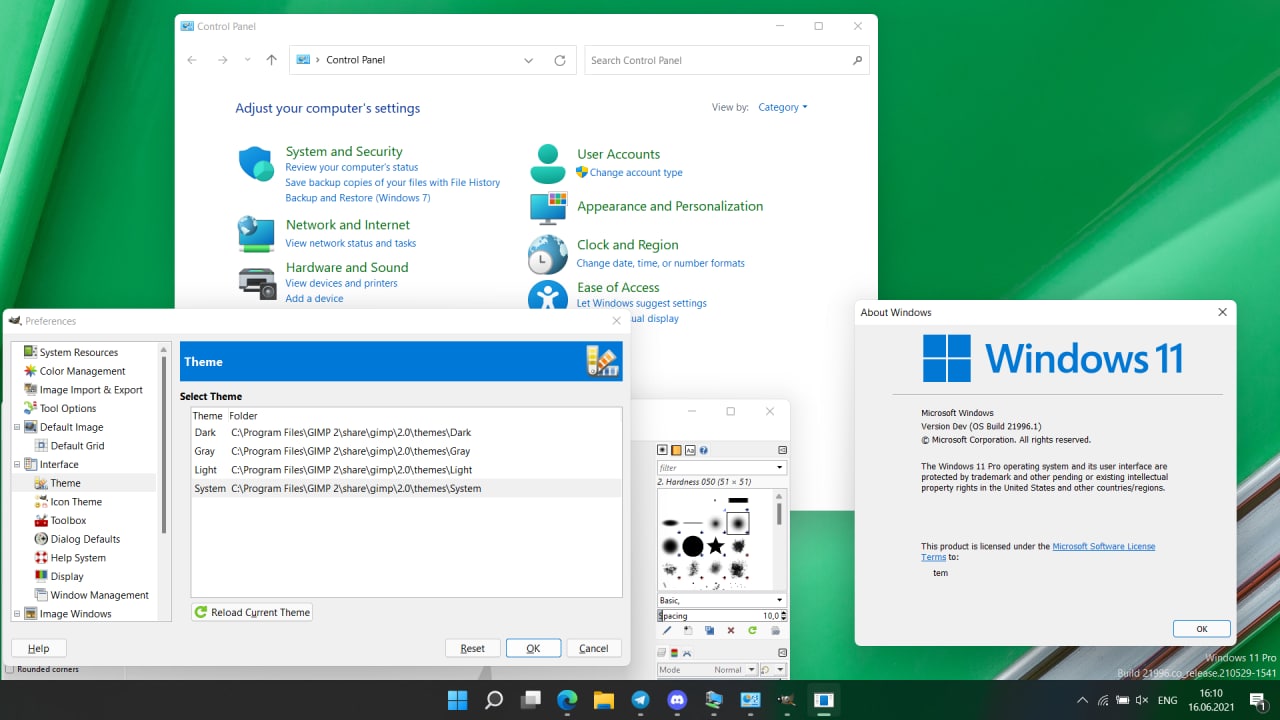This screenshot has width=1280, height=720.
Task: Select the Dark theme row
Action: point(406,432)
